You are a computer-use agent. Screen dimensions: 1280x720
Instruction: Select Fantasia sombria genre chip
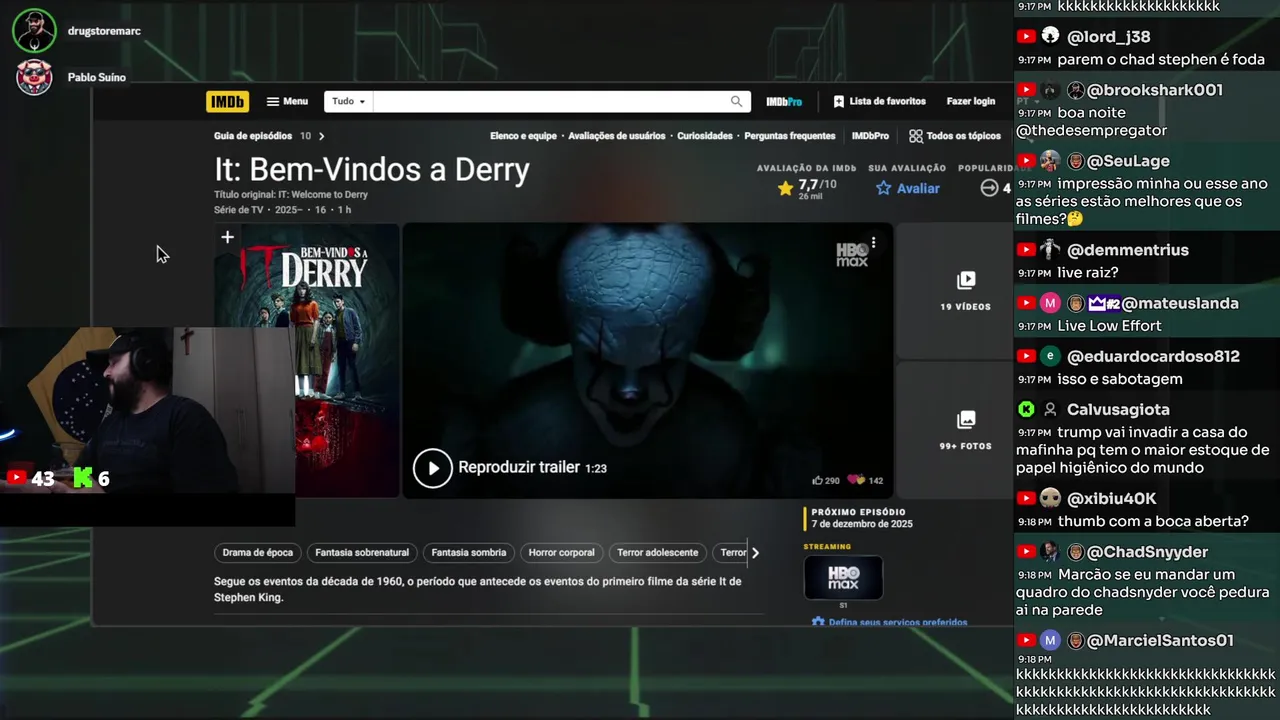click(469, 552)
